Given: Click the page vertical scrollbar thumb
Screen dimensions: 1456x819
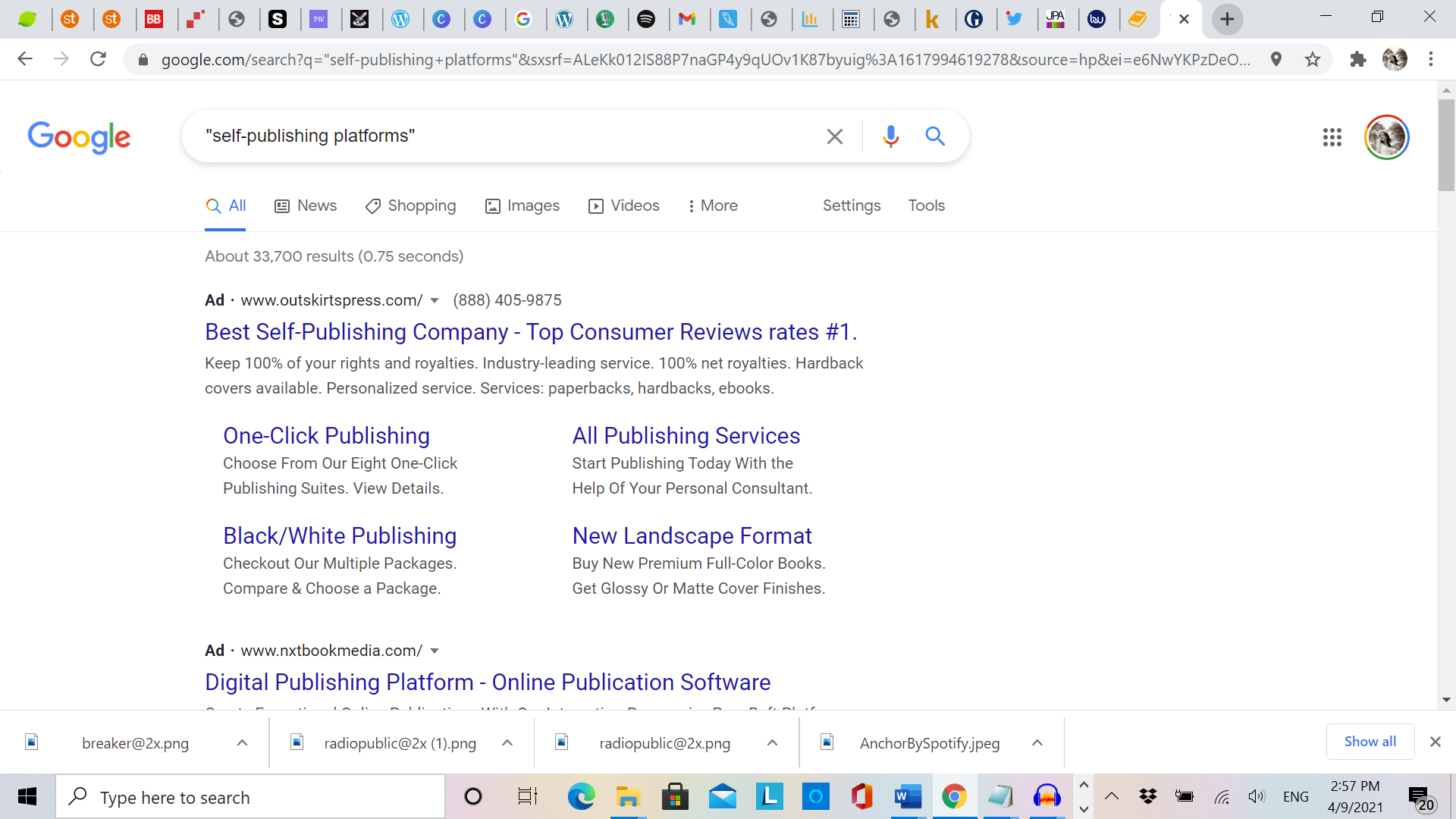Looking at the screenshot, I should pos(1446,144).
